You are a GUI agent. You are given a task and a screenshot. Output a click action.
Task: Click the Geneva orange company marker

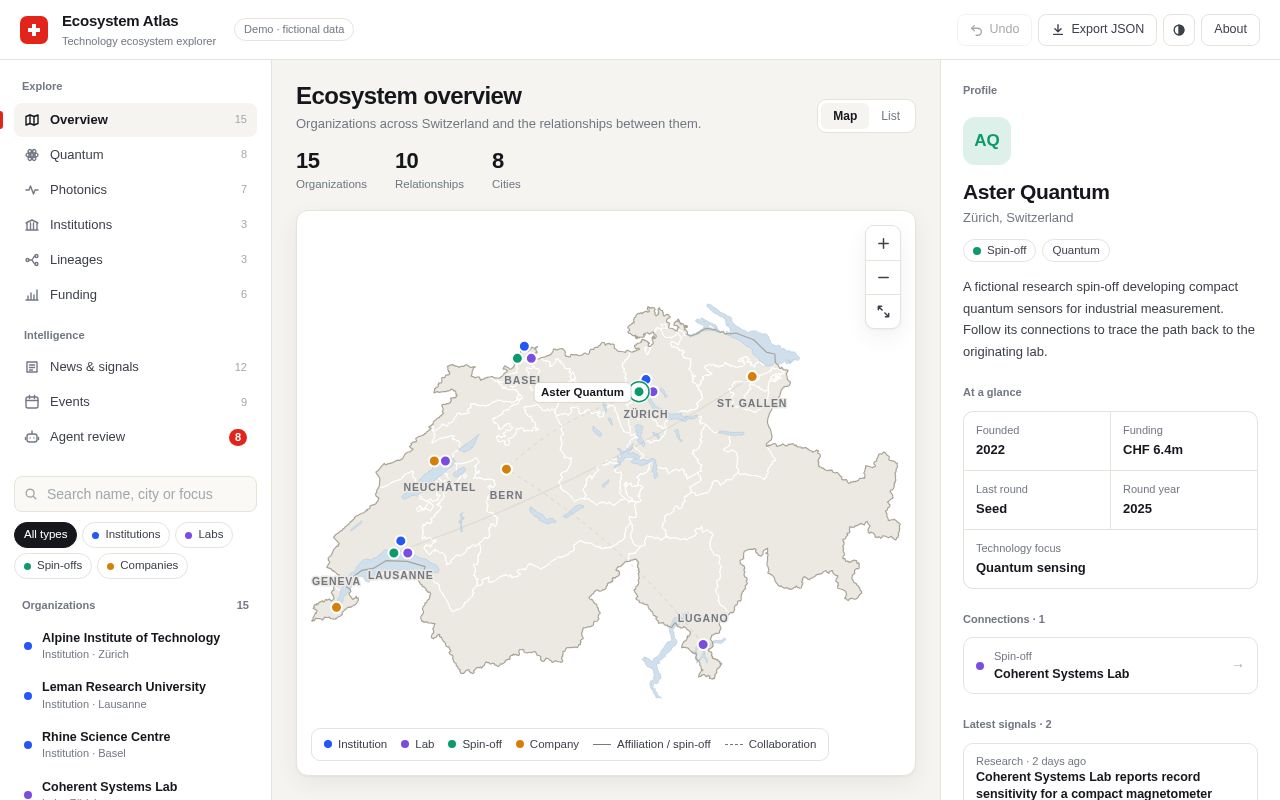click(x=336, y=607)
